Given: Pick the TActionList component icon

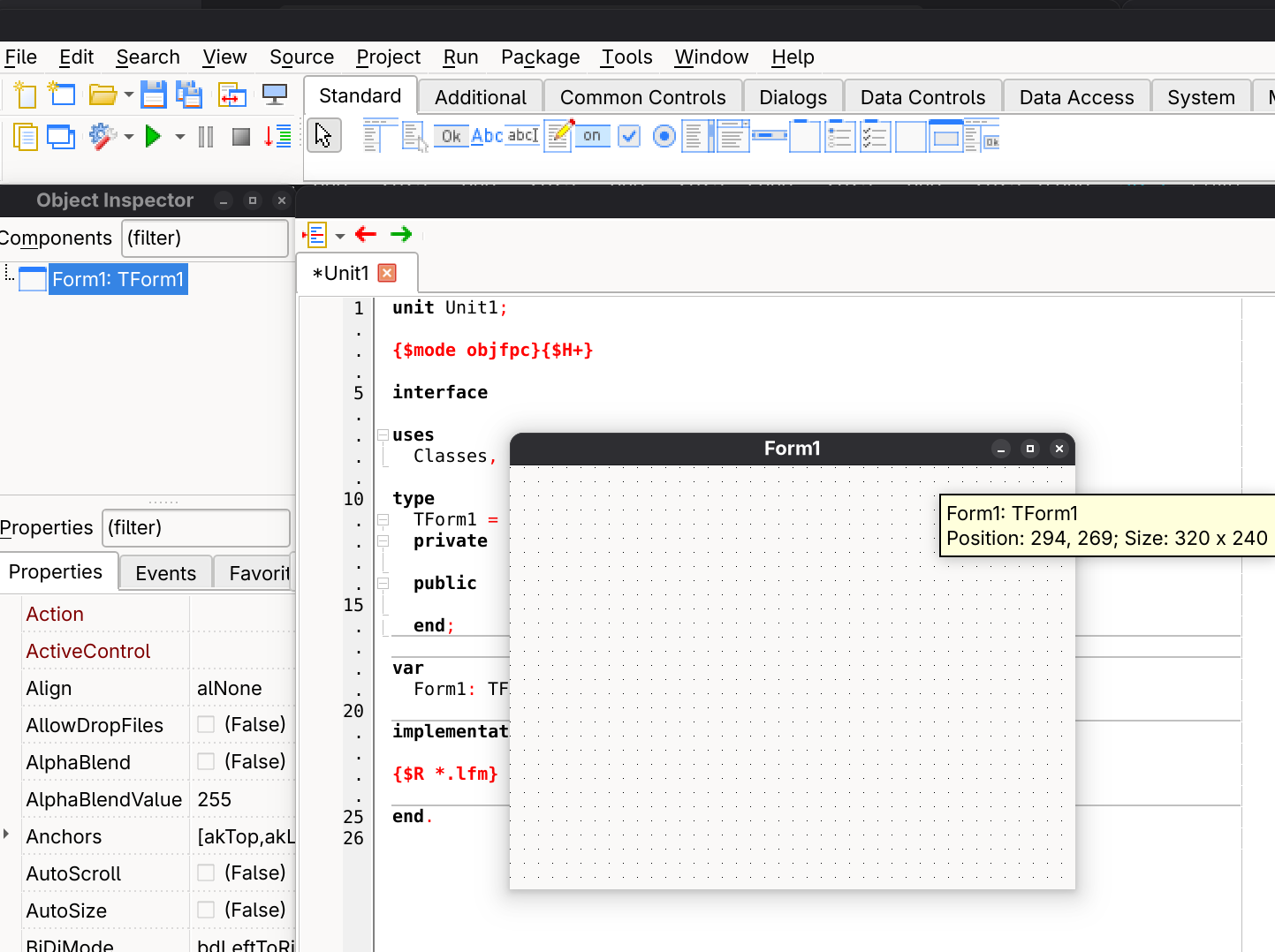Looking at the screenshot, I should click(982, 136).
